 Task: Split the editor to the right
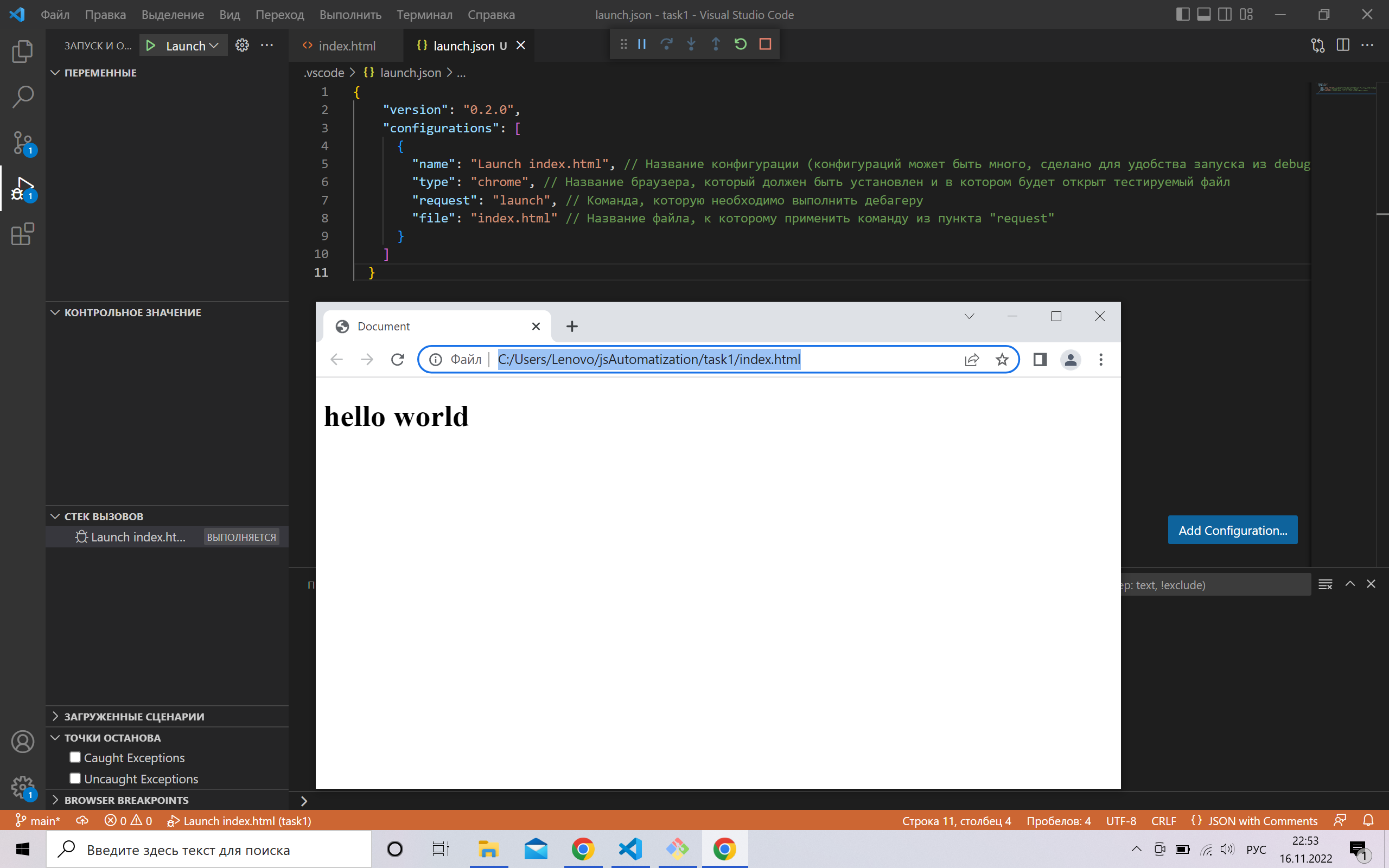tap(1343, 46)
